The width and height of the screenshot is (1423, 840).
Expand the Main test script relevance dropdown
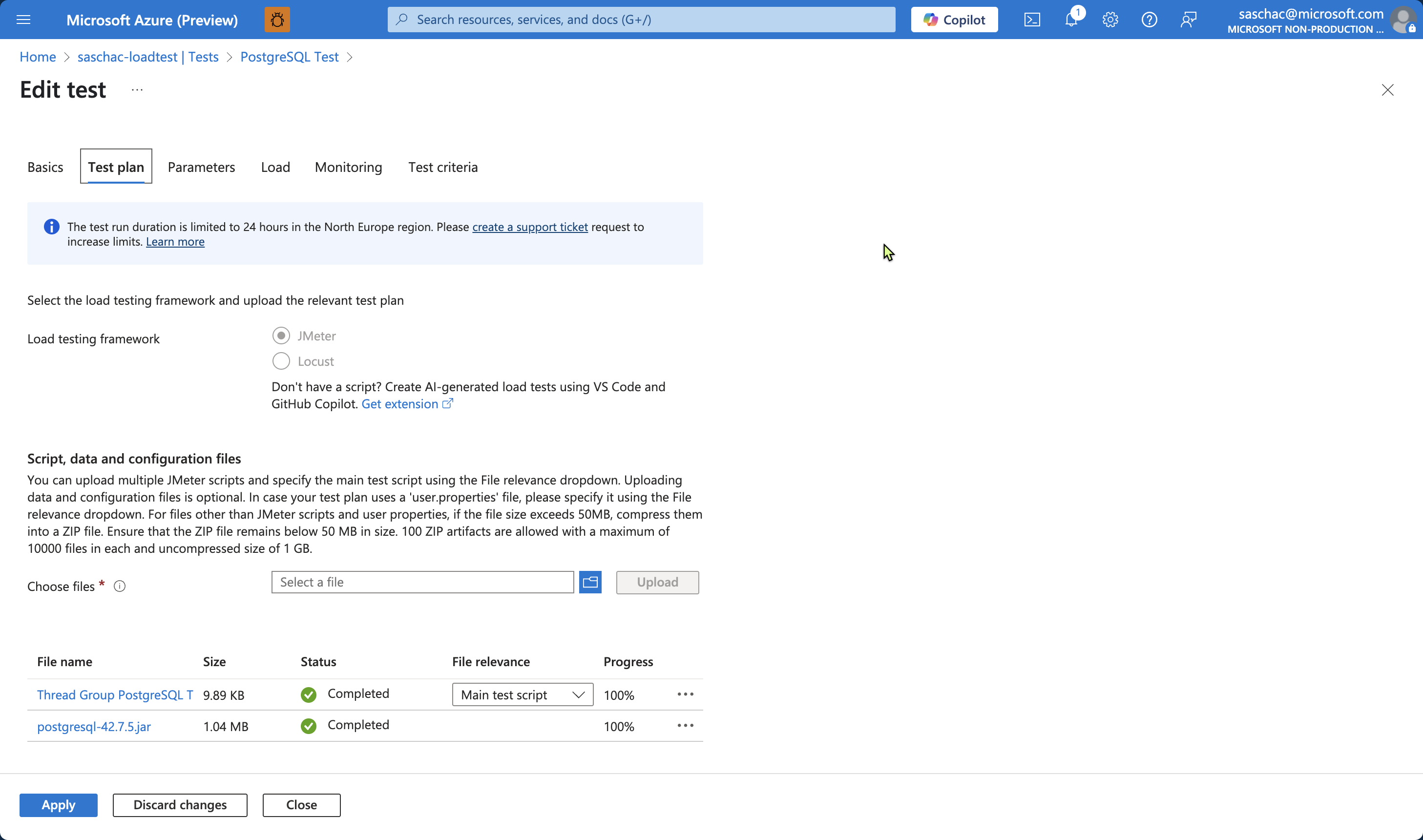click(x=522, y=694)
